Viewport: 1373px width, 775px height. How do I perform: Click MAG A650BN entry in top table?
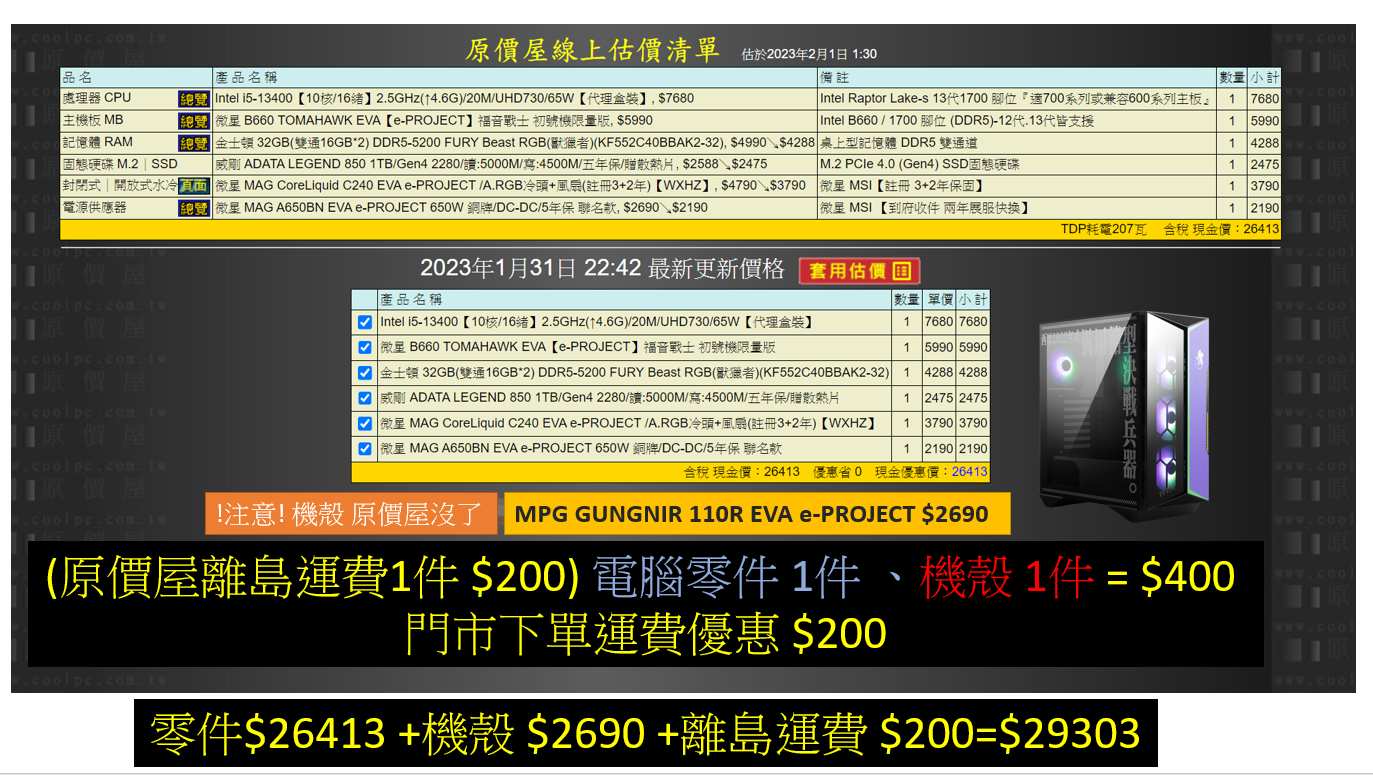coord(461,208)
